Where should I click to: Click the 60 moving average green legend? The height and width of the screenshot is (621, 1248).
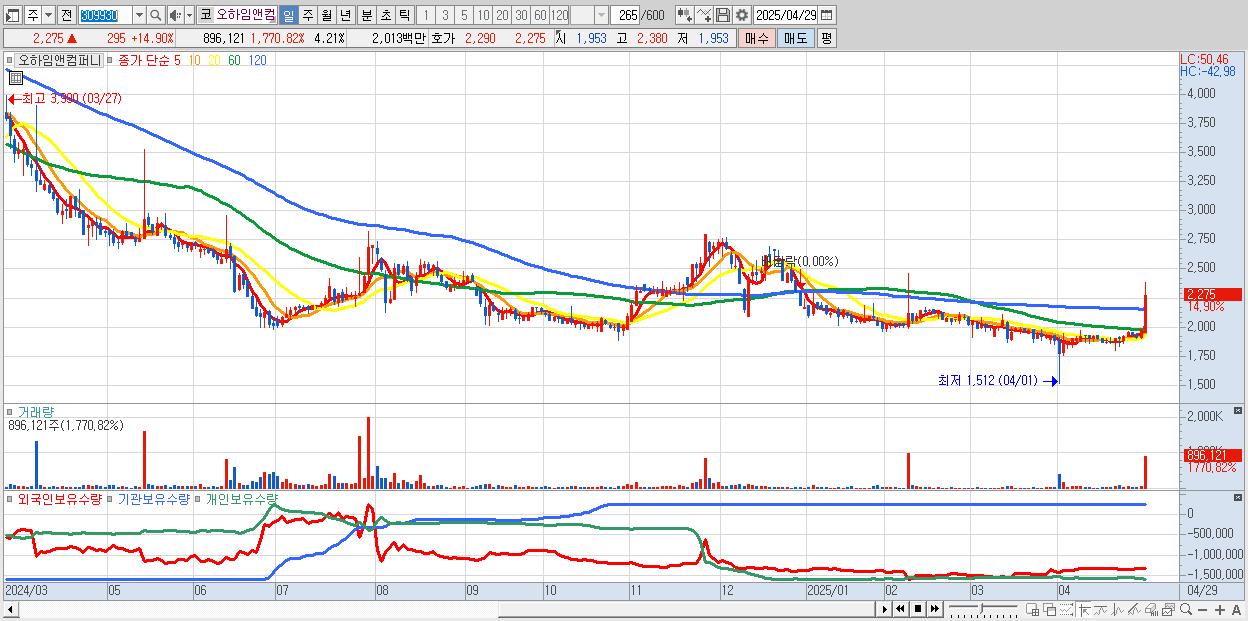pos(233,60)
